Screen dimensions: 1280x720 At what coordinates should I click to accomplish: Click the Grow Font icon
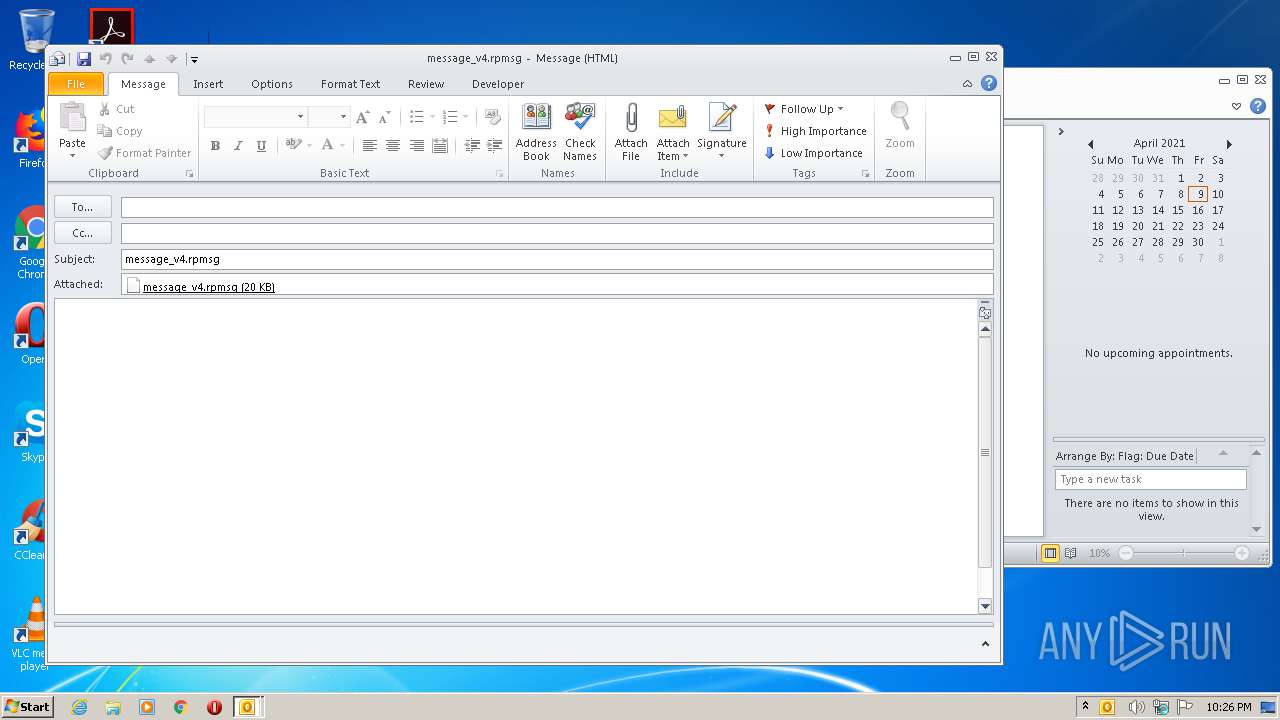(x=363, y=117)
